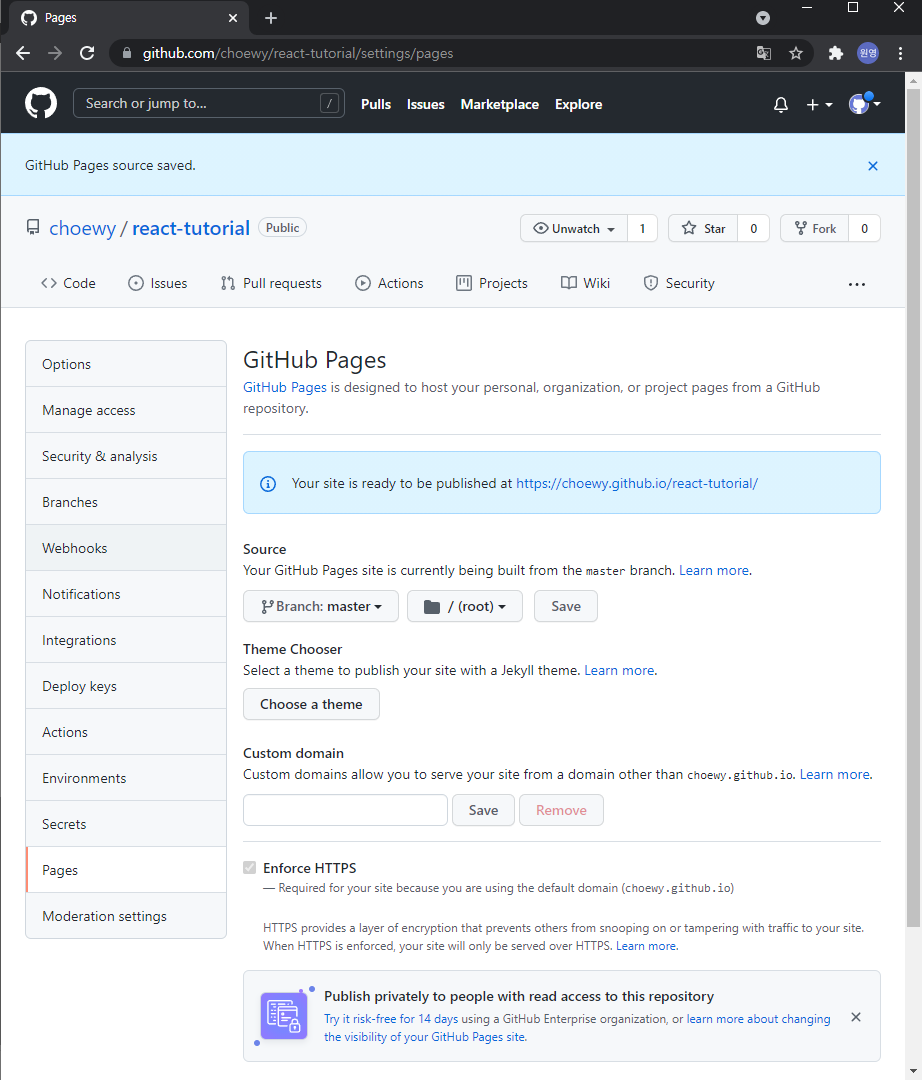Save the Pages source selection
The height and width of the screenshot is (1080, 922).
tap(566, 606)
